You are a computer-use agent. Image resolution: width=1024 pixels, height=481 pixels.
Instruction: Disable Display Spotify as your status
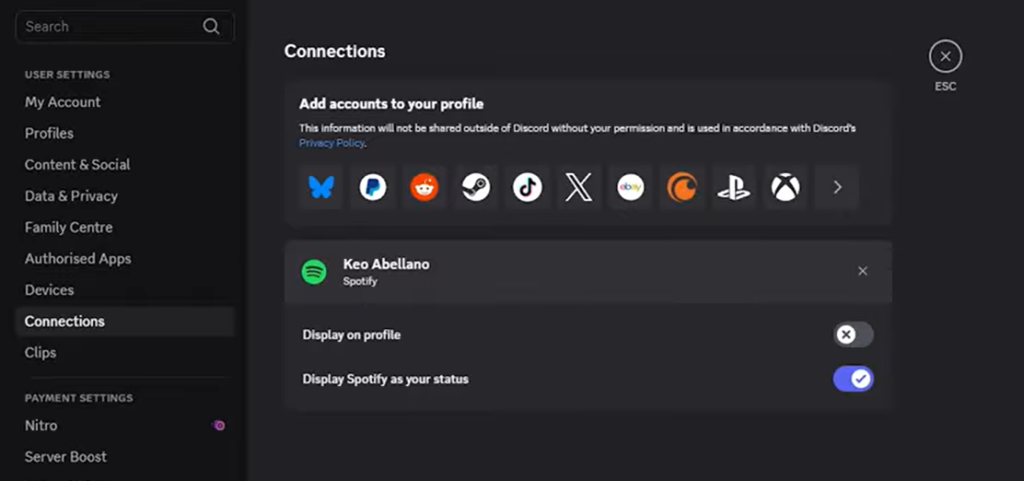tap(853, 379)
